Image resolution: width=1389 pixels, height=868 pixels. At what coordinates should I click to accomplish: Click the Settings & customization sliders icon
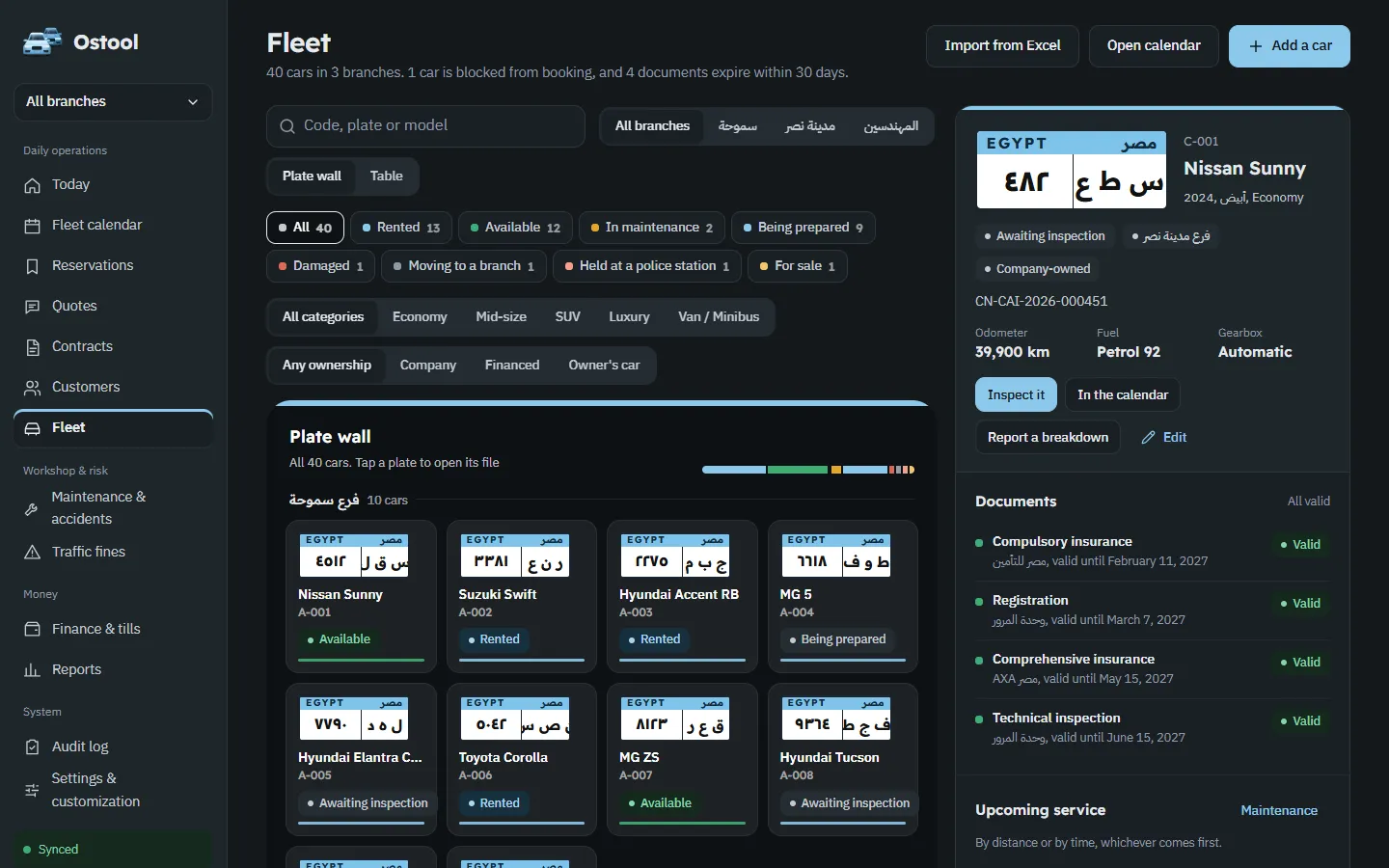[32, 790]
